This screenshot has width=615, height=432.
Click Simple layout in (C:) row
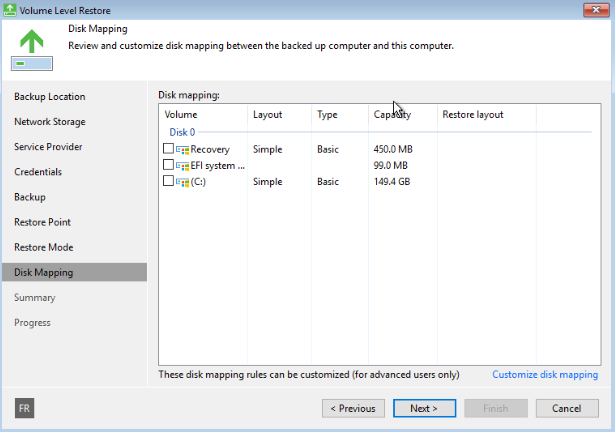pos(267,182)
